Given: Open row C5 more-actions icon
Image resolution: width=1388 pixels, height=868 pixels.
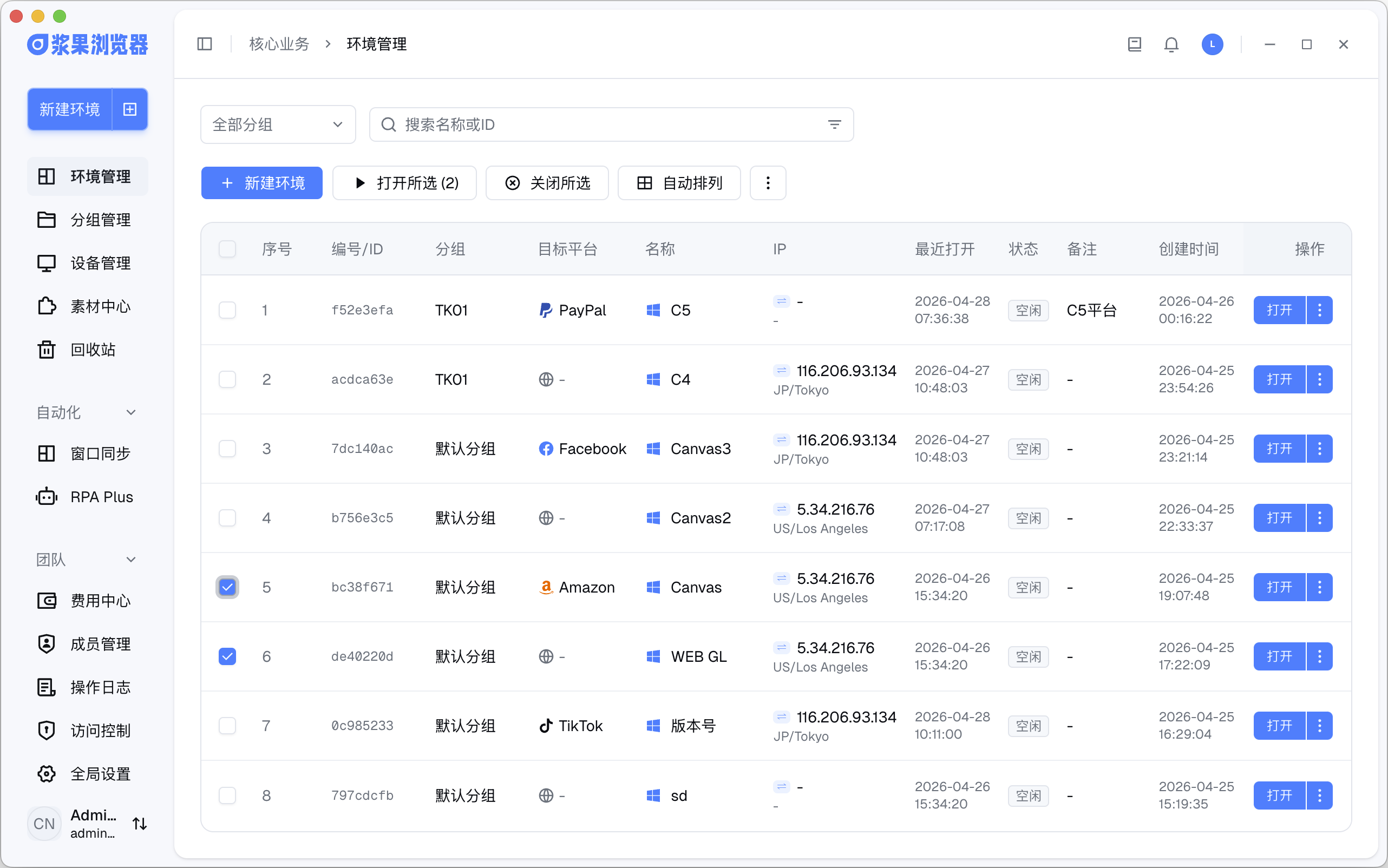Looking at the screenshot, I should click(1319, 311).
